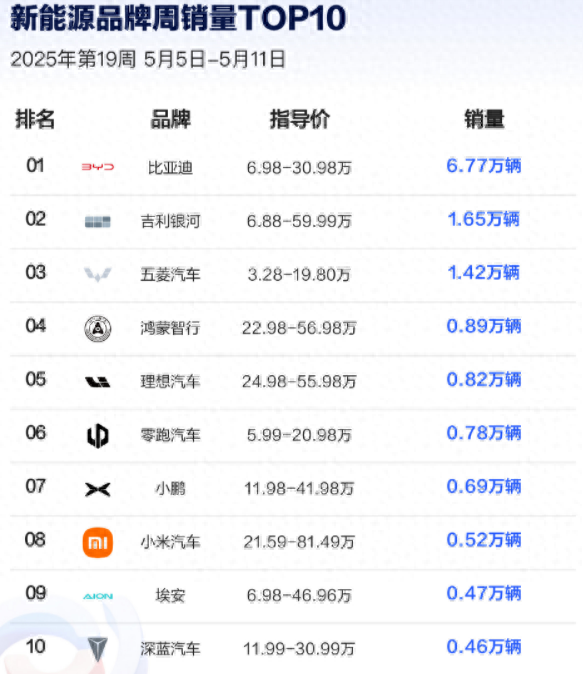
Task: Select the 22.98-56.98万 price range
Action: 299,328
